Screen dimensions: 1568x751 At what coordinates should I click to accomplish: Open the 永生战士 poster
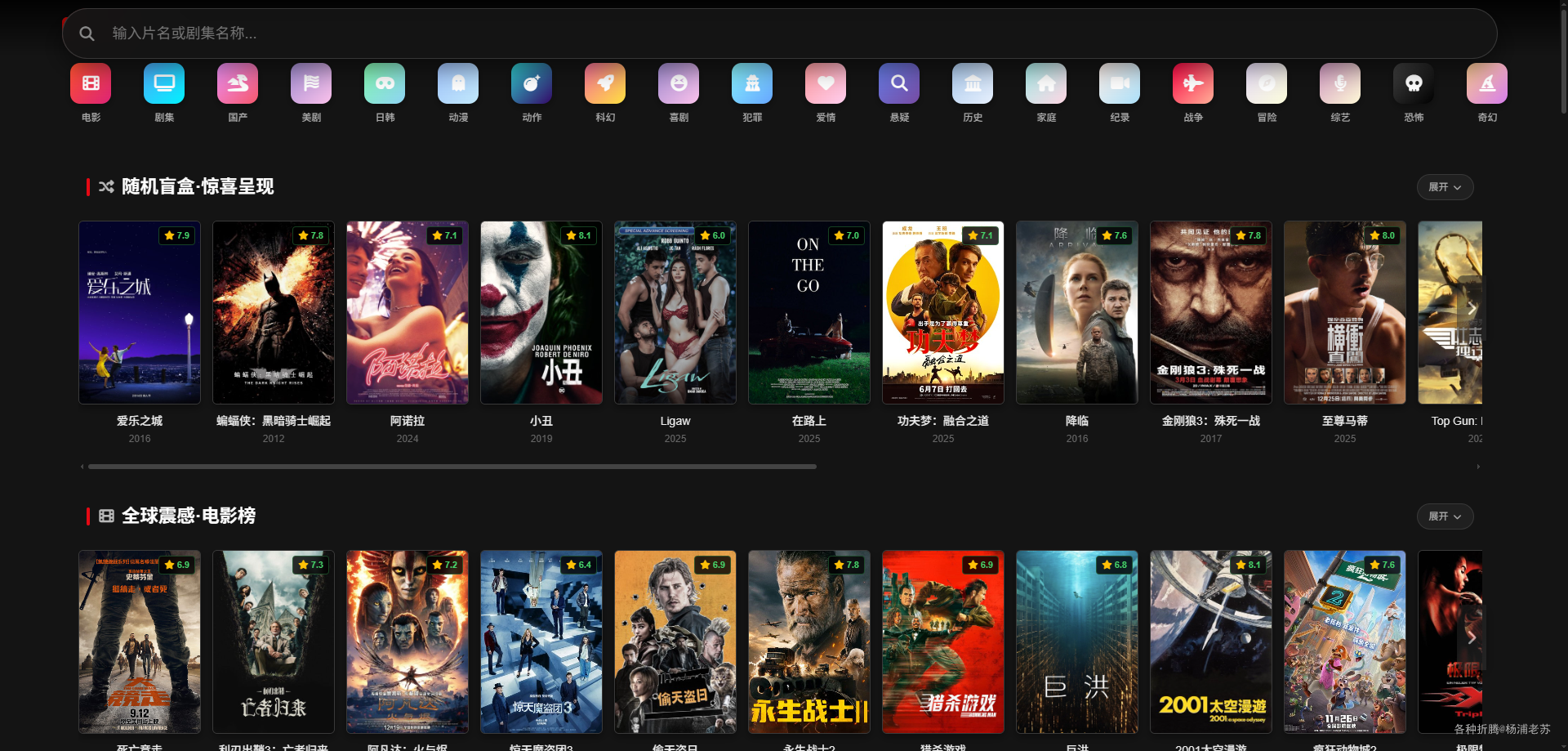809,641
